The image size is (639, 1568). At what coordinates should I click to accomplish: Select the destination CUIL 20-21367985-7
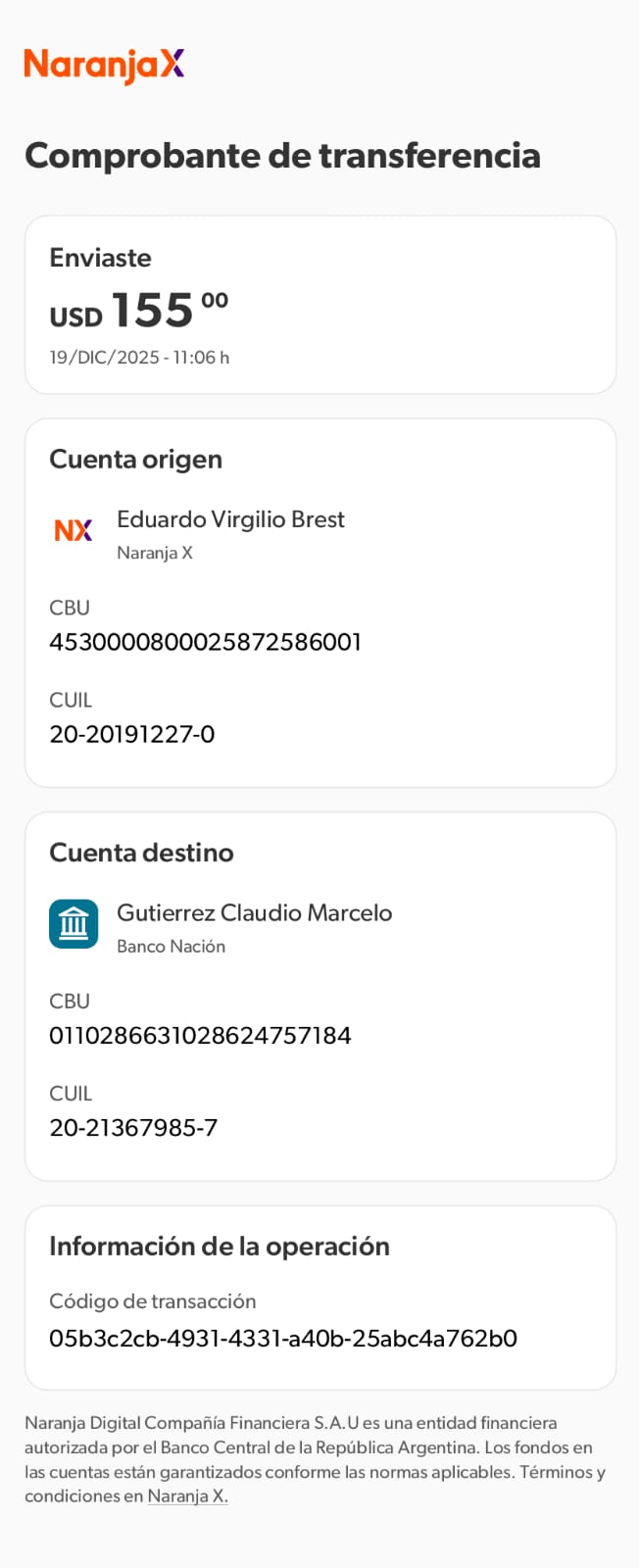[x=133, y=1128]
